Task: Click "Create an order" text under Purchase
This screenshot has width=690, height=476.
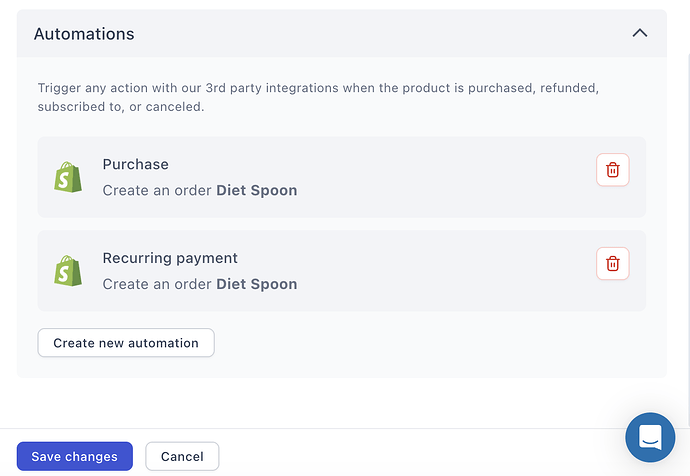Action: coord(157,190)
